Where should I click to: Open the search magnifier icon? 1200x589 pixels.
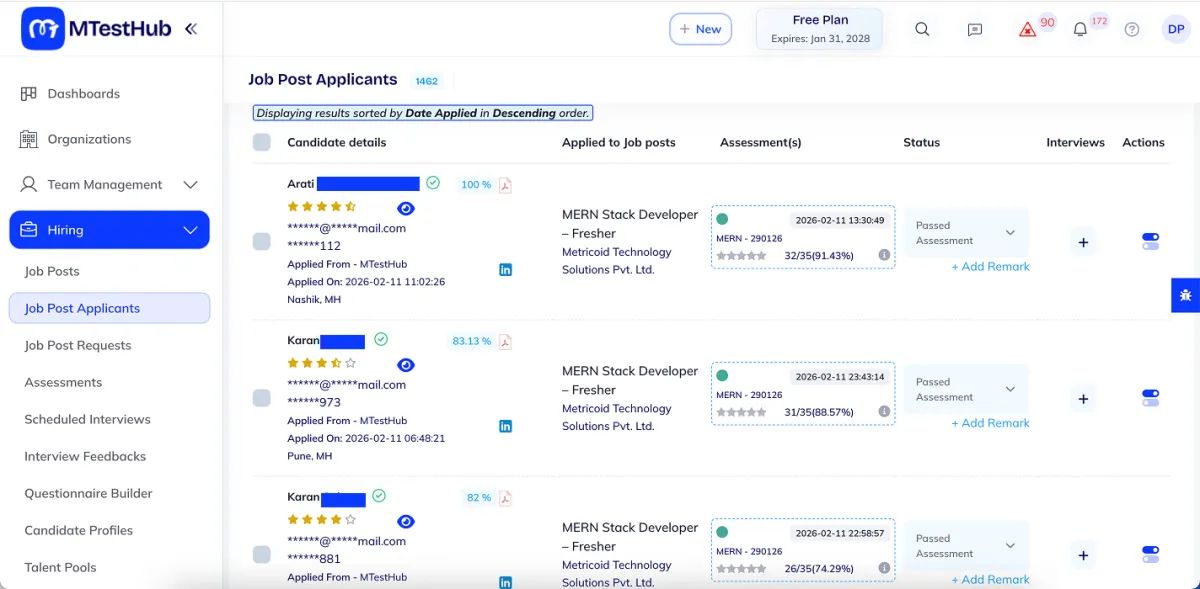click(x=922, y=29)
